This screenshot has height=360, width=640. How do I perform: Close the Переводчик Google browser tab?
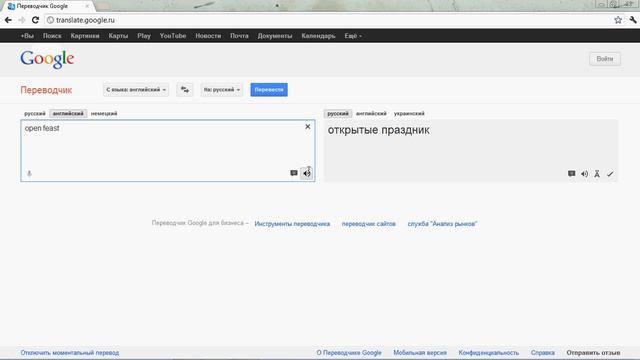coord(87,6)
